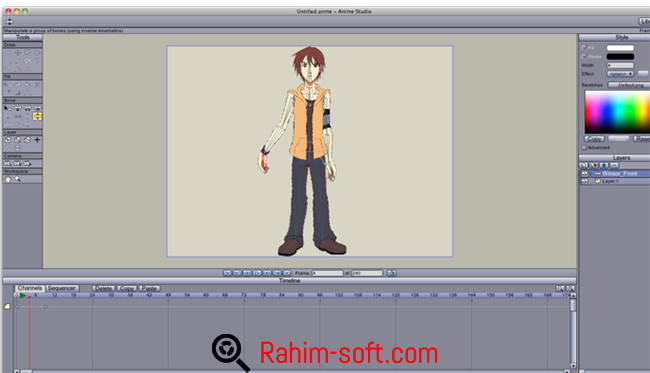
Task: Select the Winsor_Front layer name
Action: pos(619,174)
